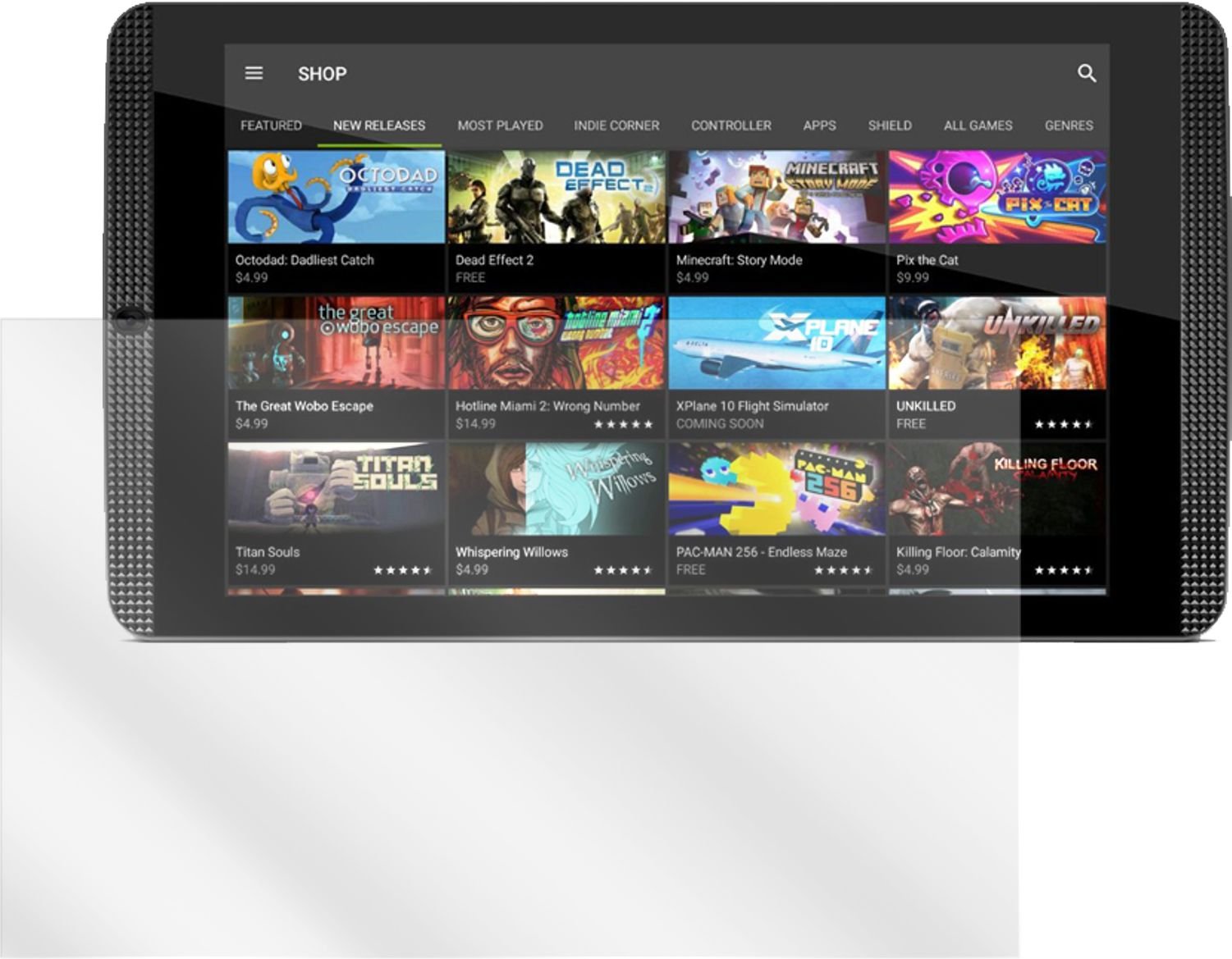Open the Minecraft: Story Mode artwork
The height and width of the screenshot is (959, 1232).
(777, 197)
